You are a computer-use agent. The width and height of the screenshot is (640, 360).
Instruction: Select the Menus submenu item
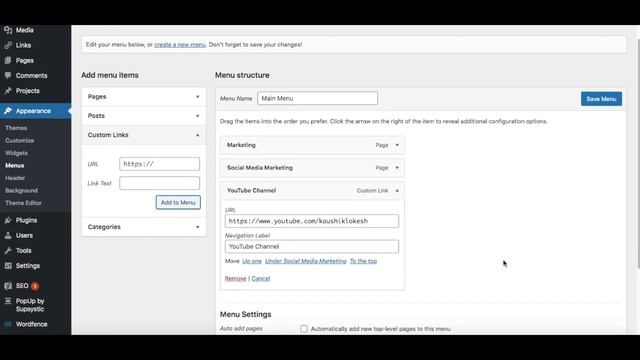tap(15, 166)
